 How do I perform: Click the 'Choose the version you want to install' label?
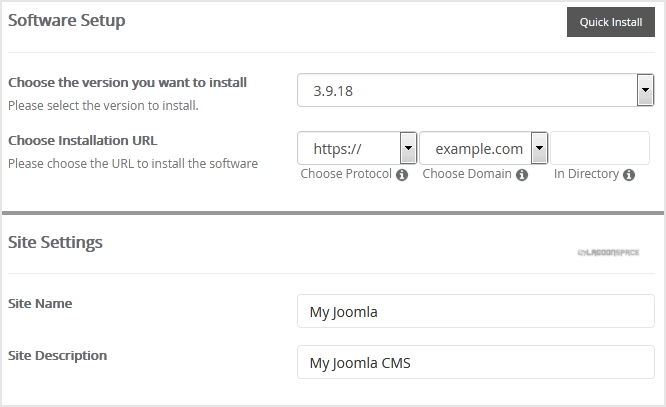(127, 83)
